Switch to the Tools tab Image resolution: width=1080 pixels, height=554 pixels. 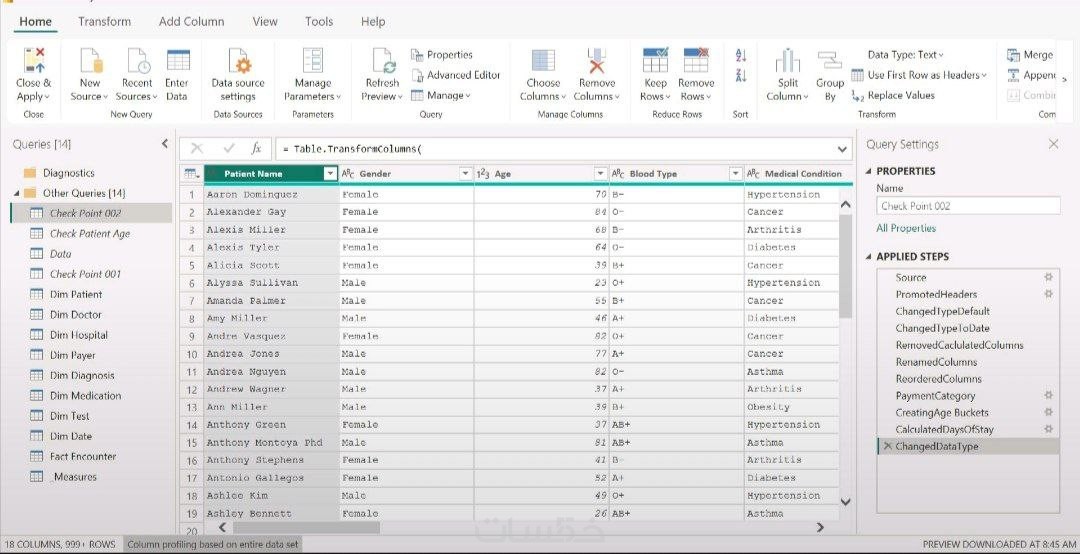click(x=319, y=21)
